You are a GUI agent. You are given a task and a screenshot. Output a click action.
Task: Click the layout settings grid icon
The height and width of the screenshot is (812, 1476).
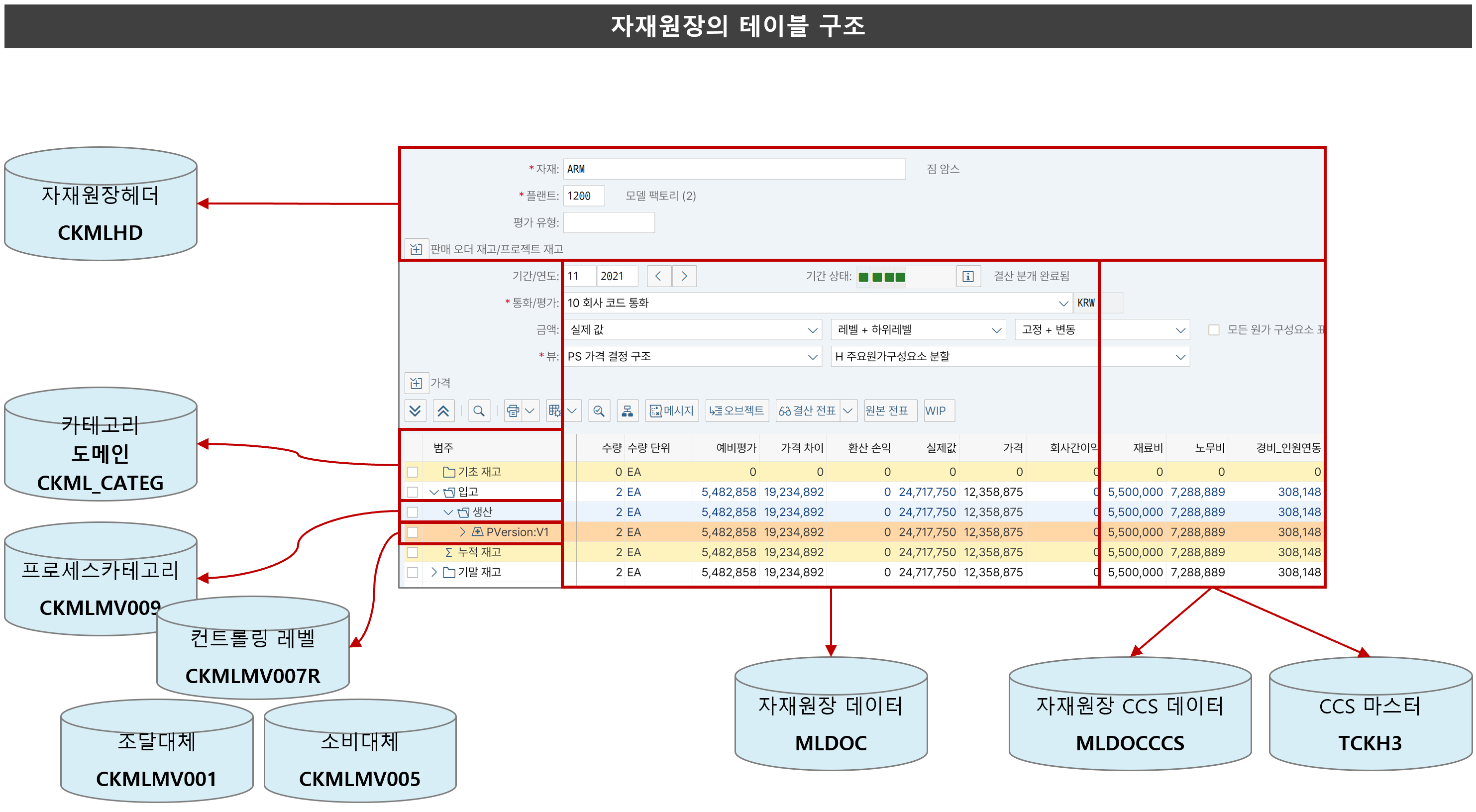click(554, 411)
